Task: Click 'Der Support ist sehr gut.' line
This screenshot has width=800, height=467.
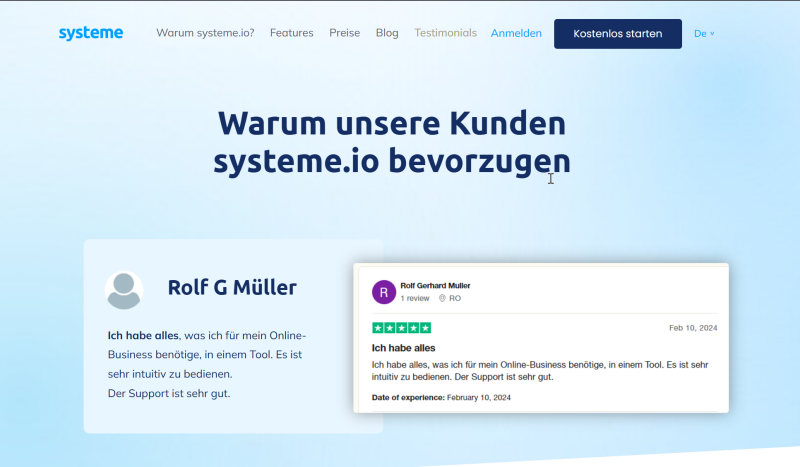Action: (x=169, y=394)
